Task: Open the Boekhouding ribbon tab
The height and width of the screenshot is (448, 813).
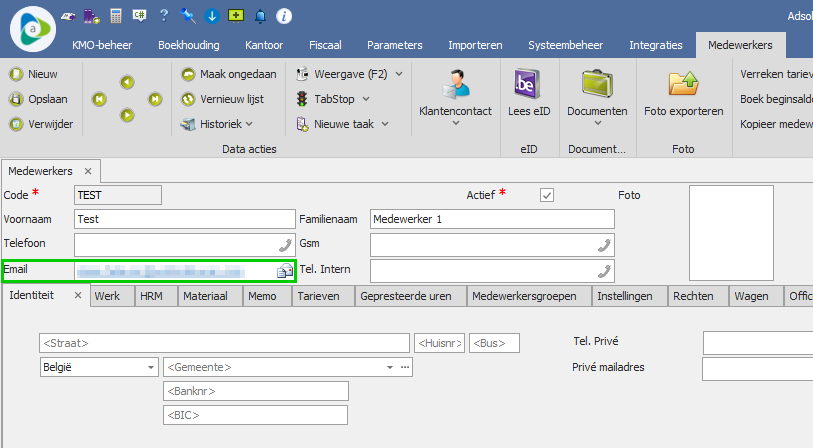Action: 189,45
